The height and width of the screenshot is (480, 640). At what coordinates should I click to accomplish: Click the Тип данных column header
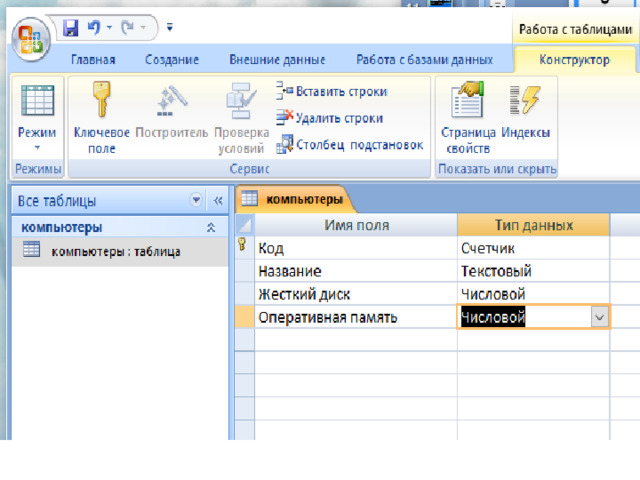click(533, 225)
